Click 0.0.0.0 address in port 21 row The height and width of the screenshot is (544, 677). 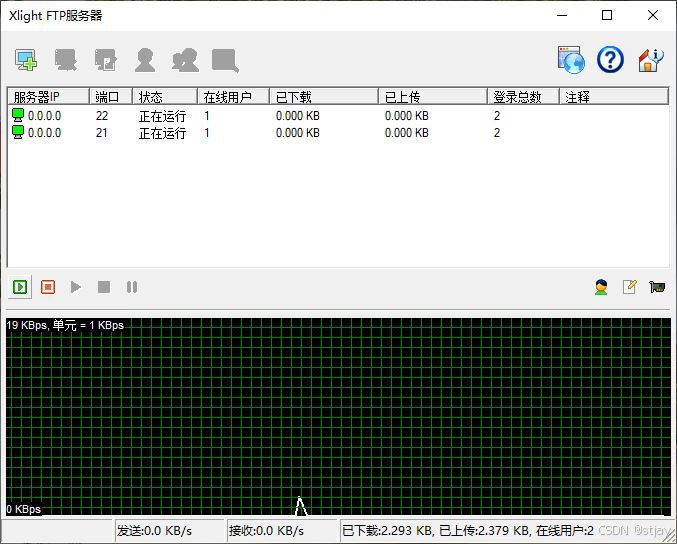point(44,133)
